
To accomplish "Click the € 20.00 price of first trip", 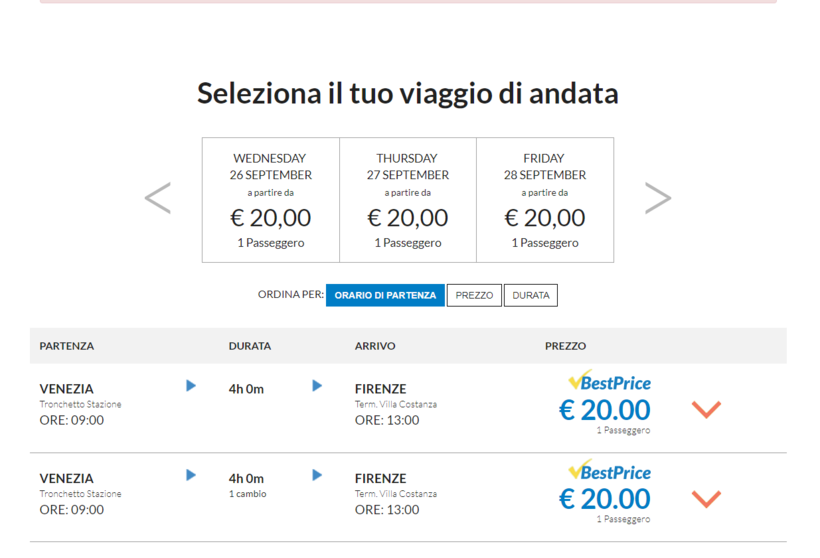I will tap(604, 410).
